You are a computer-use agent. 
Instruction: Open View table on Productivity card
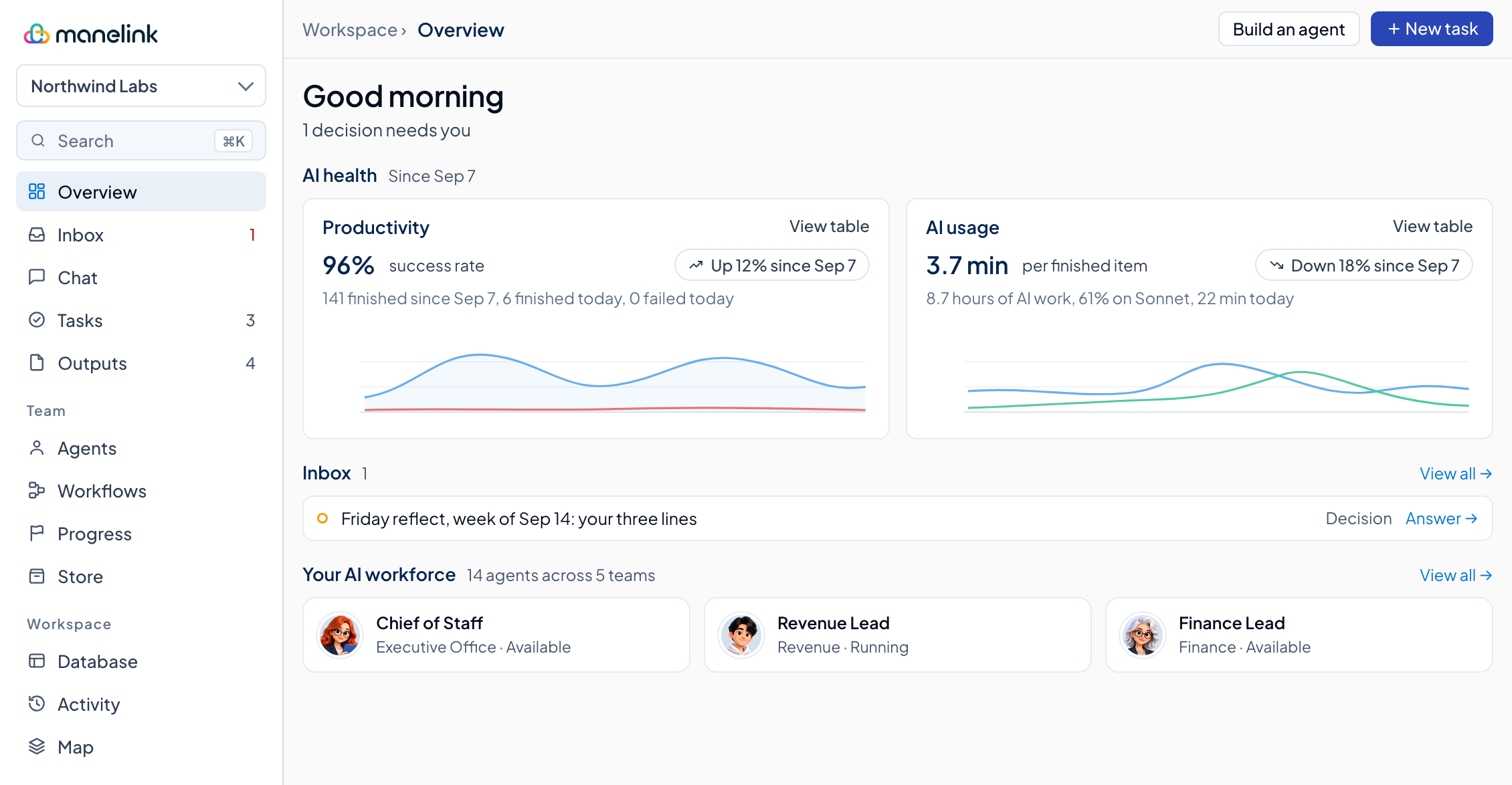[x=829, y=227]
